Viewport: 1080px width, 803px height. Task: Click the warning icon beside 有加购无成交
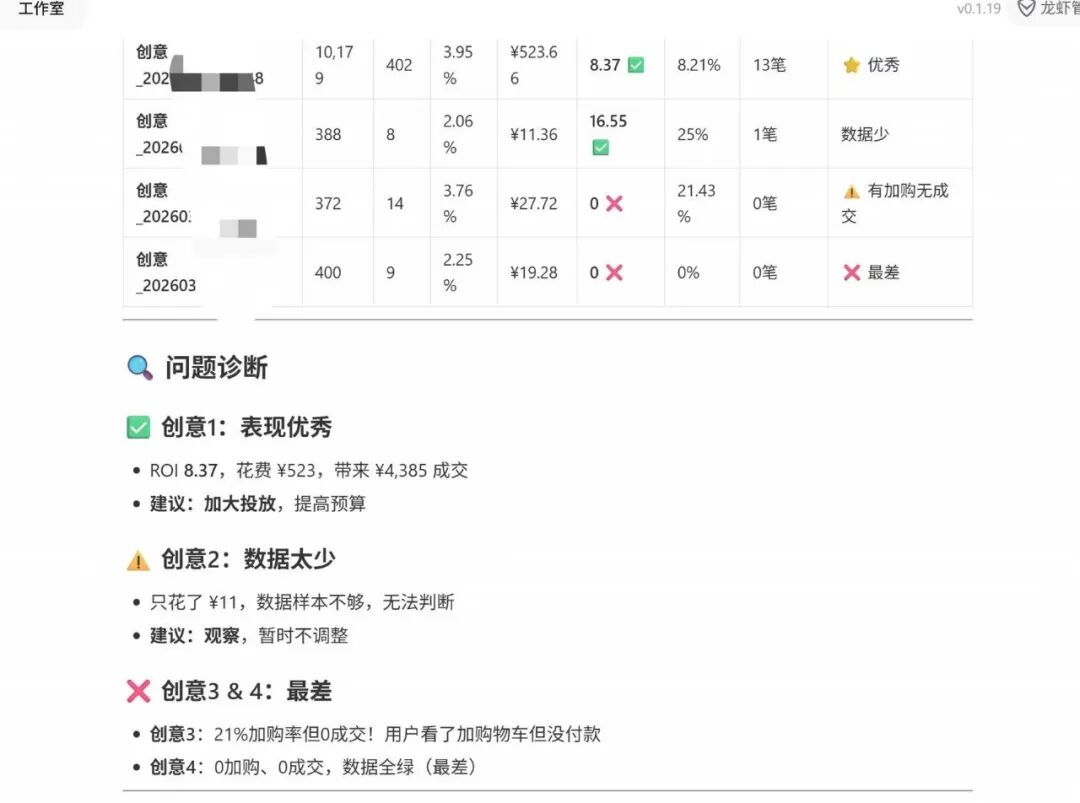[x=851, y=191]
